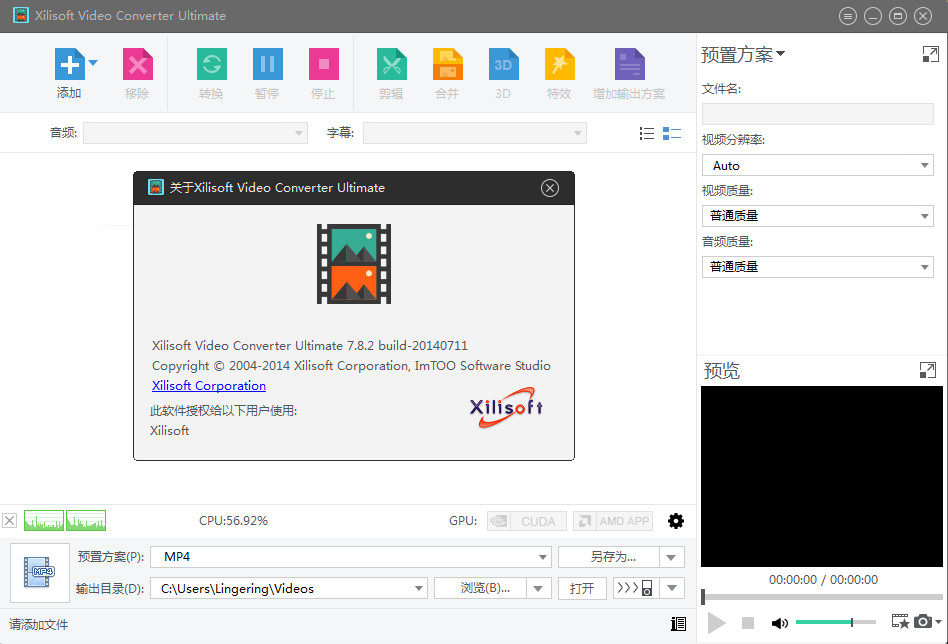
Task: Switch file list to detailed list view
Action: coord(647,132)
